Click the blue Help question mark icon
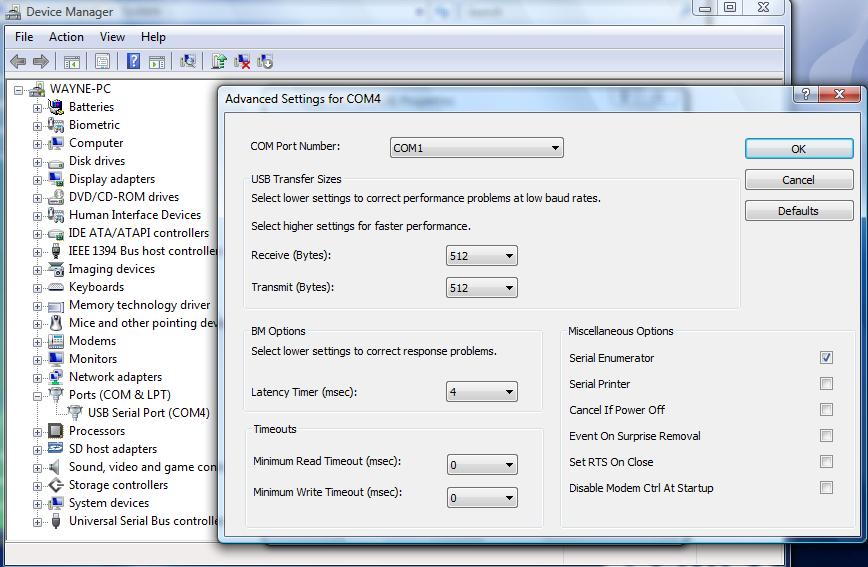 pos(133,61)
